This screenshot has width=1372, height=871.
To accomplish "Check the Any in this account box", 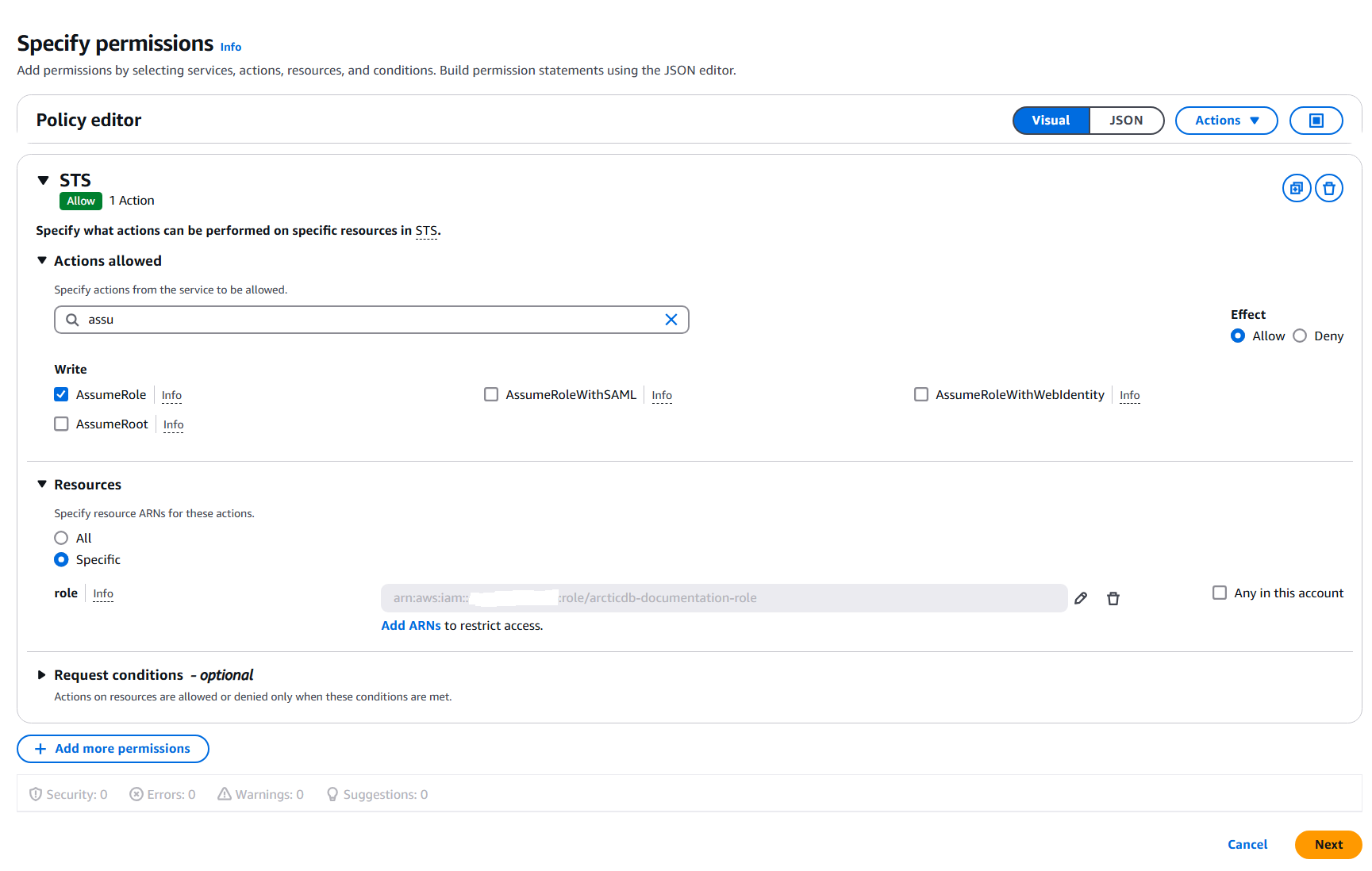I will pos(1220,593).
